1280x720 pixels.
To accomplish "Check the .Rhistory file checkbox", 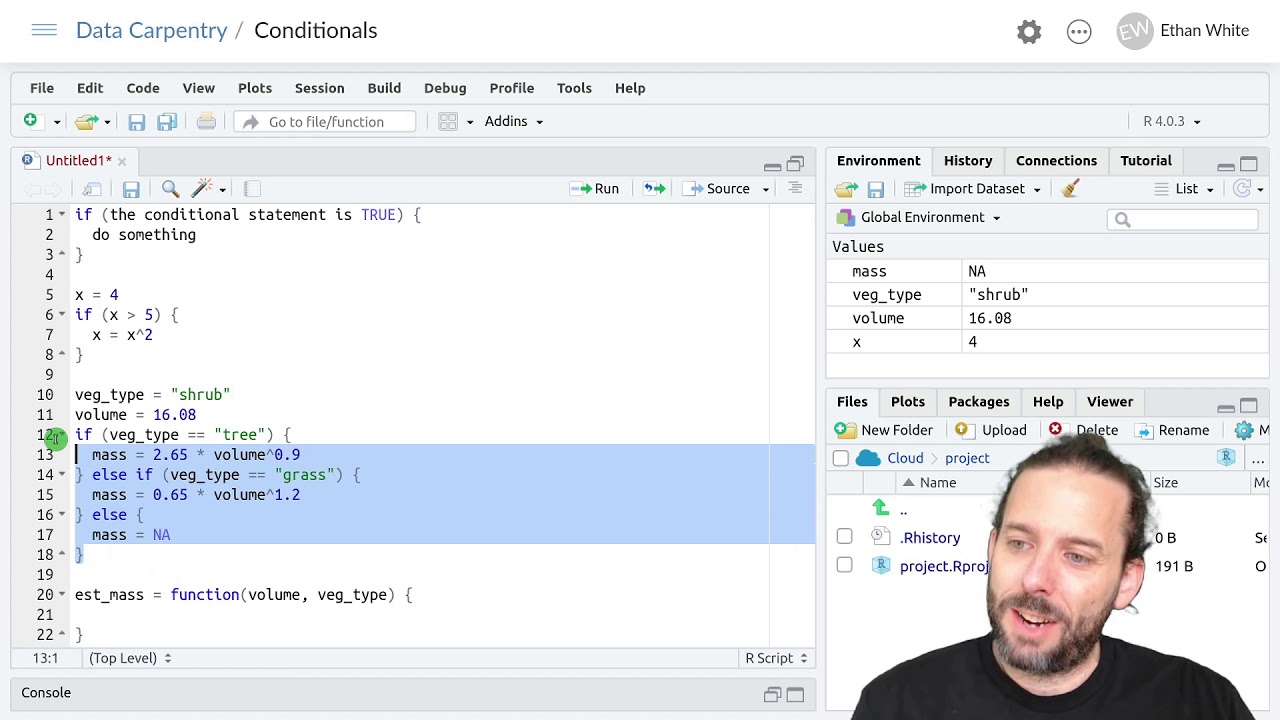I will click(844, 537).
